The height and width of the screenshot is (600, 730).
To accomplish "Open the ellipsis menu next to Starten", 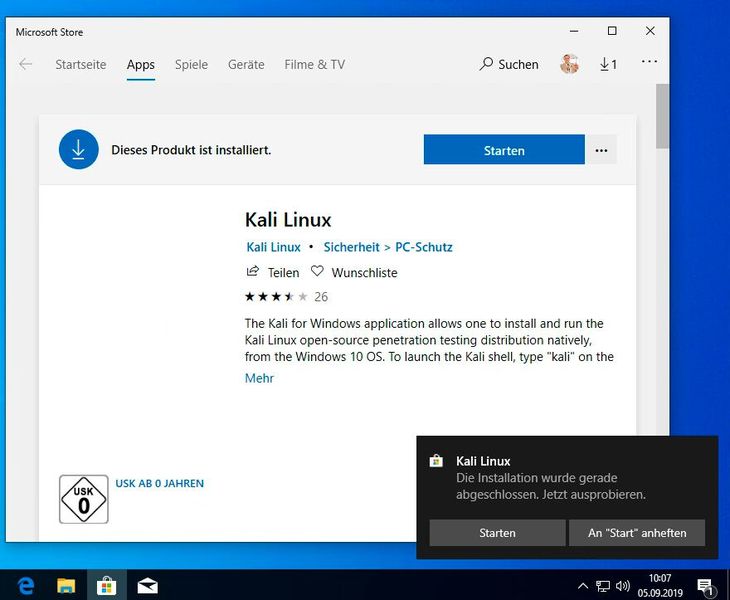I will point(601,150).
